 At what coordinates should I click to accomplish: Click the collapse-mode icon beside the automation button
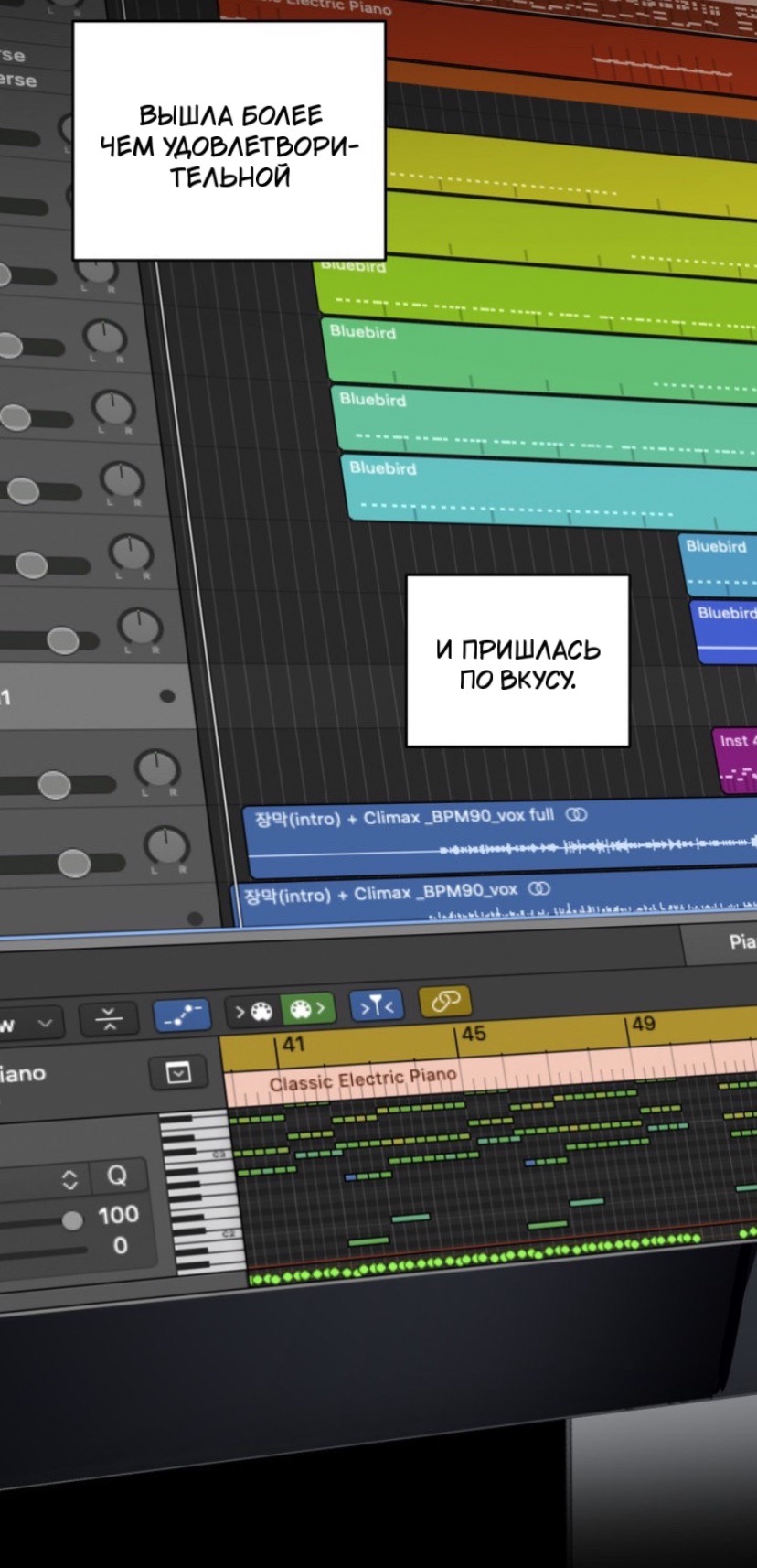pos(108,1018)
